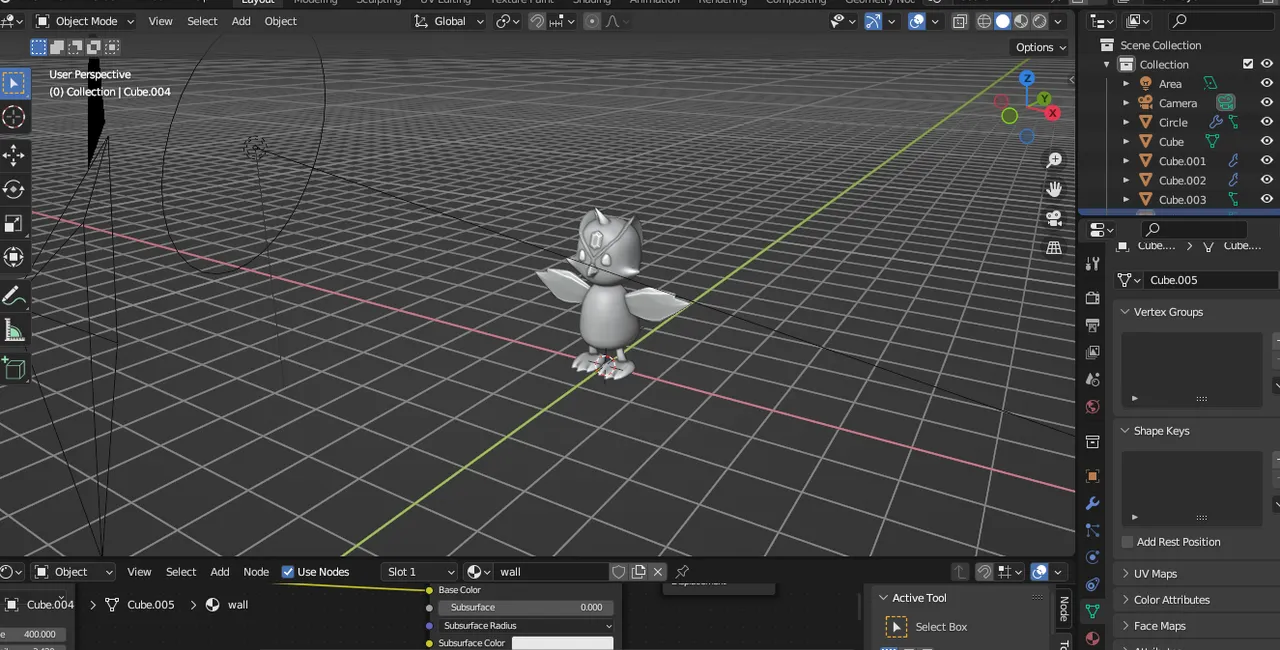1280x650 pixels.
Task: Toggle gizmo display in the viewport header
Action: 872,21
